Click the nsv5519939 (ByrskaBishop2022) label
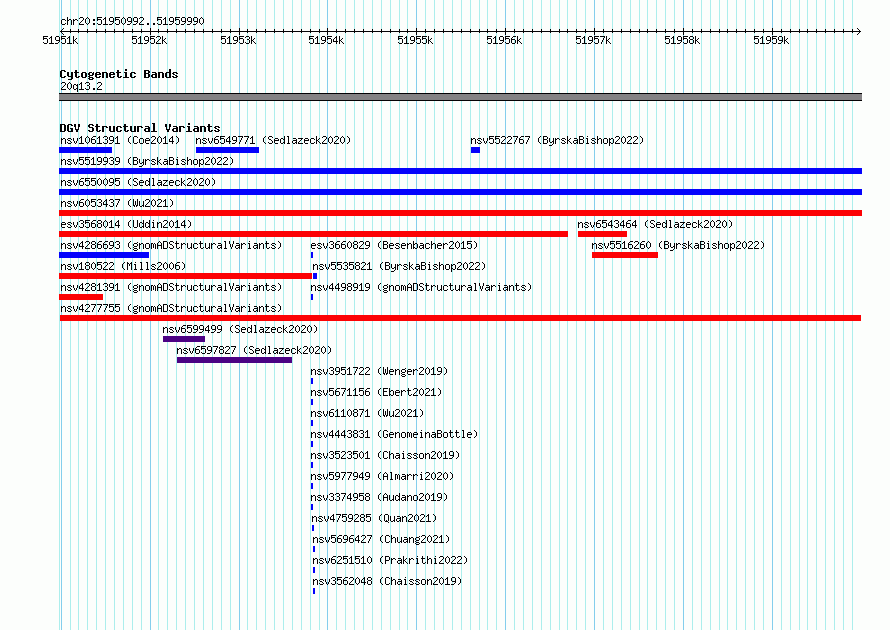This screenshot has height=630, width=890. (x=147, y=161)
